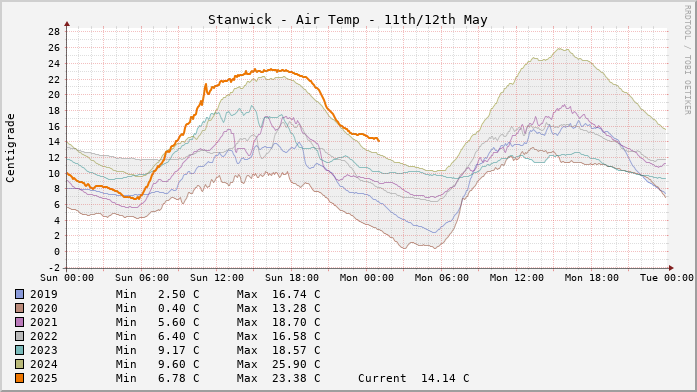Click the 2024 legend year label
The image size is (697, 392).
(44, 364)
